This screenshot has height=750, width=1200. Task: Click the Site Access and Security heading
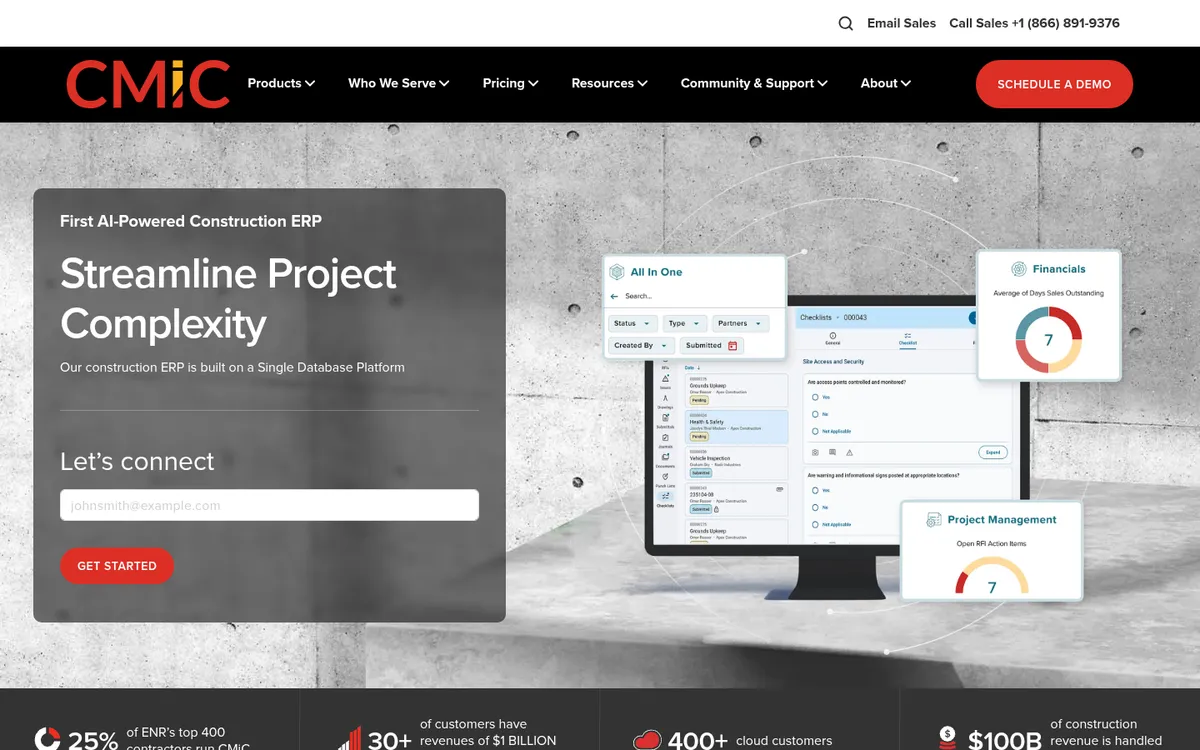click(833, 361)
